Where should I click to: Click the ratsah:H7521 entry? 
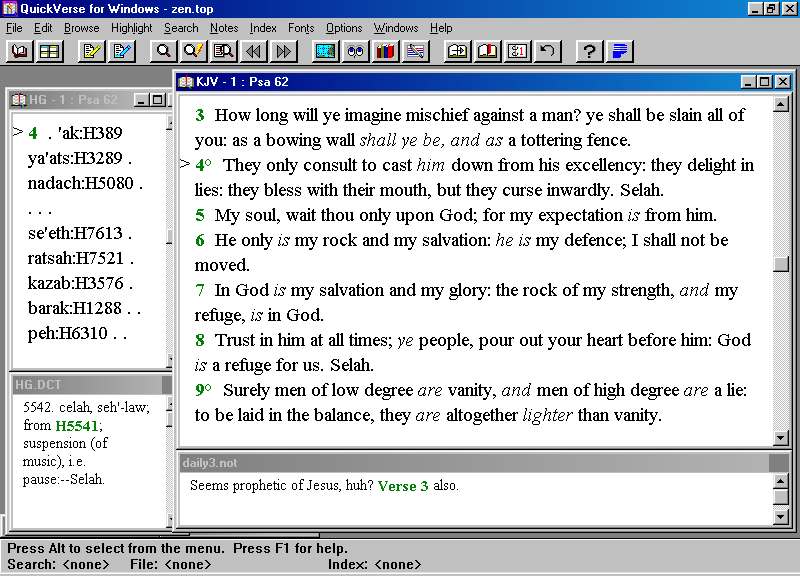[76, 258]
